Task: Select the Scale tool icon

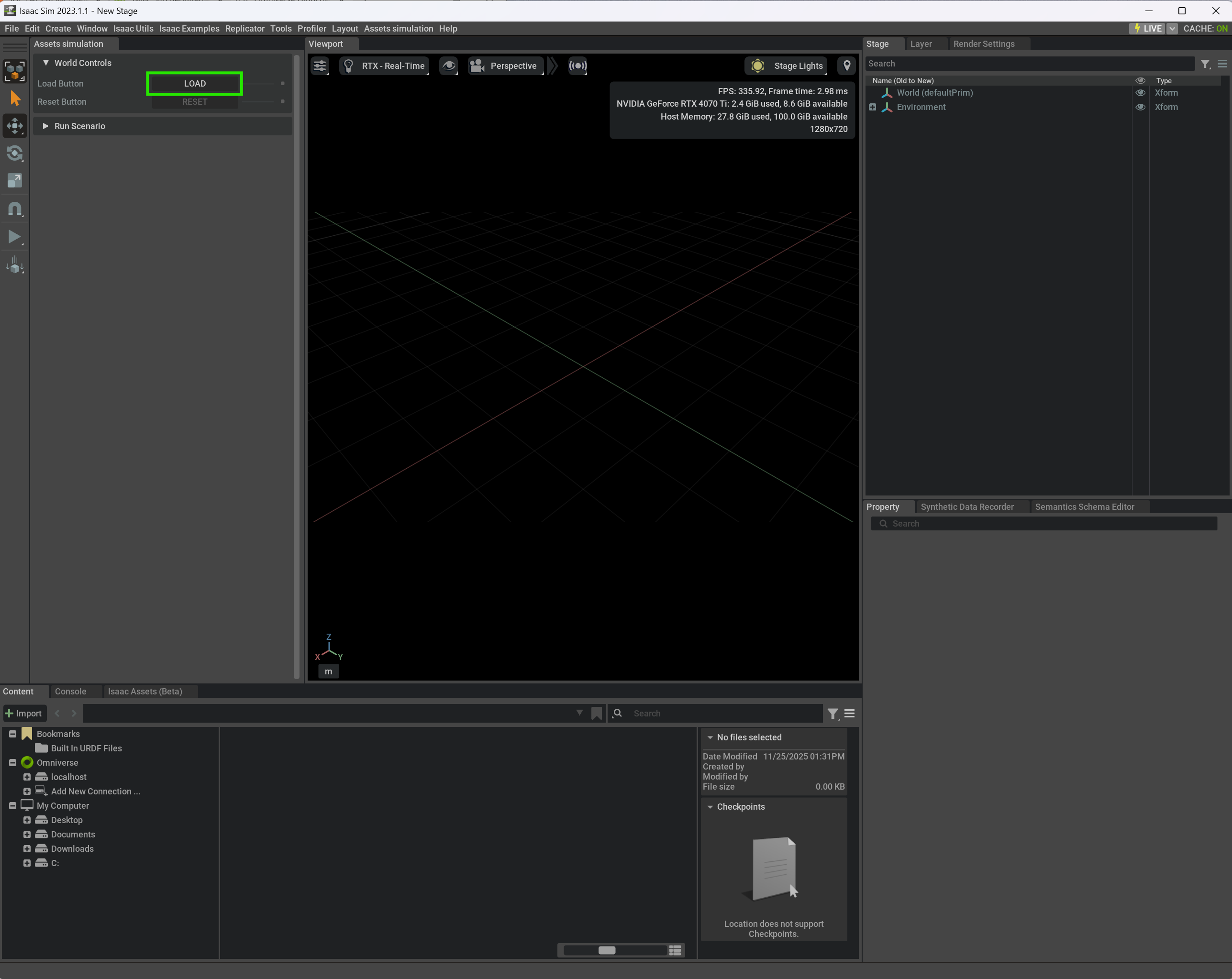Action: coord(15,180)
